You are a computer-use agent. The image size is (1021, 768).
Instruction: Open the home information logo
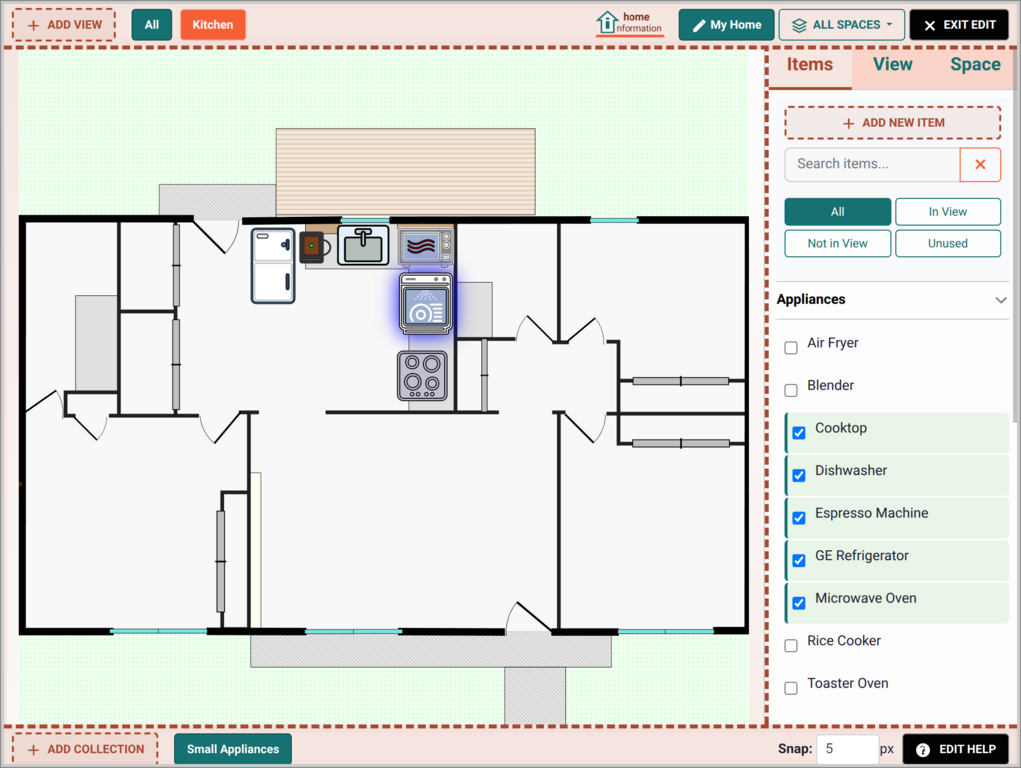[x=630, y=23]
